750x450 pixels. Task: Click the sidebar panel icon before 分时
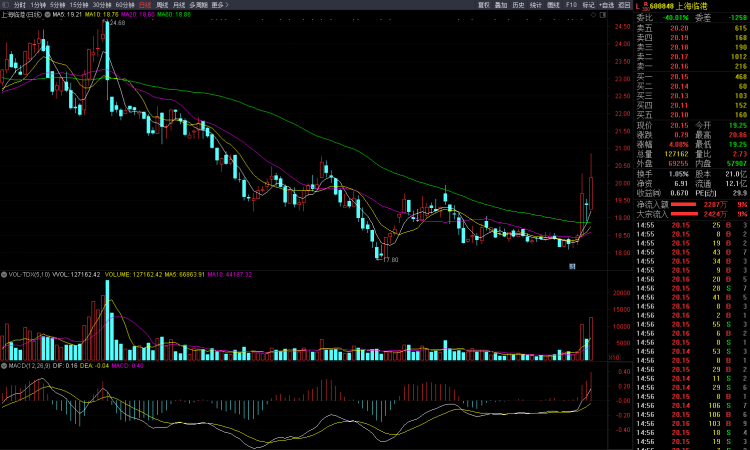pos(6,5)
